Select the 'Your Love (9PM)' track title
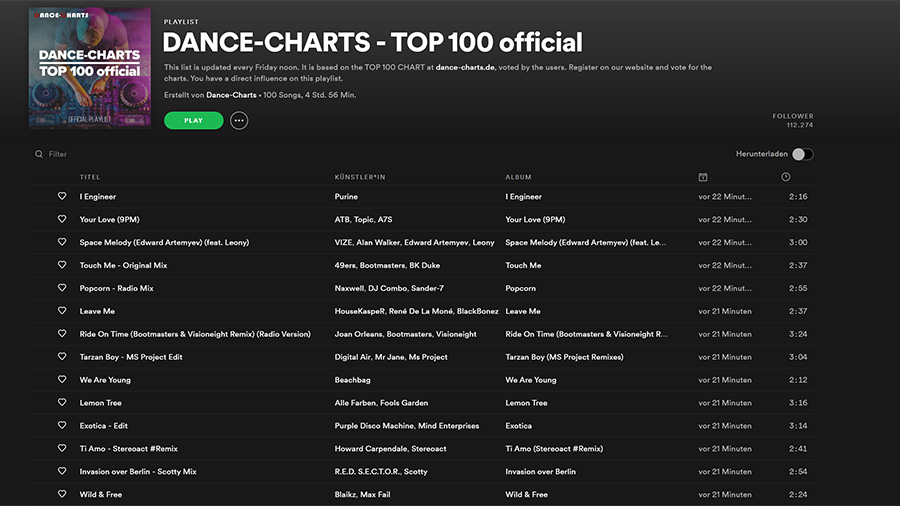Image resolution: width=900 pixels, height=506 pixels. click(110, 220)
